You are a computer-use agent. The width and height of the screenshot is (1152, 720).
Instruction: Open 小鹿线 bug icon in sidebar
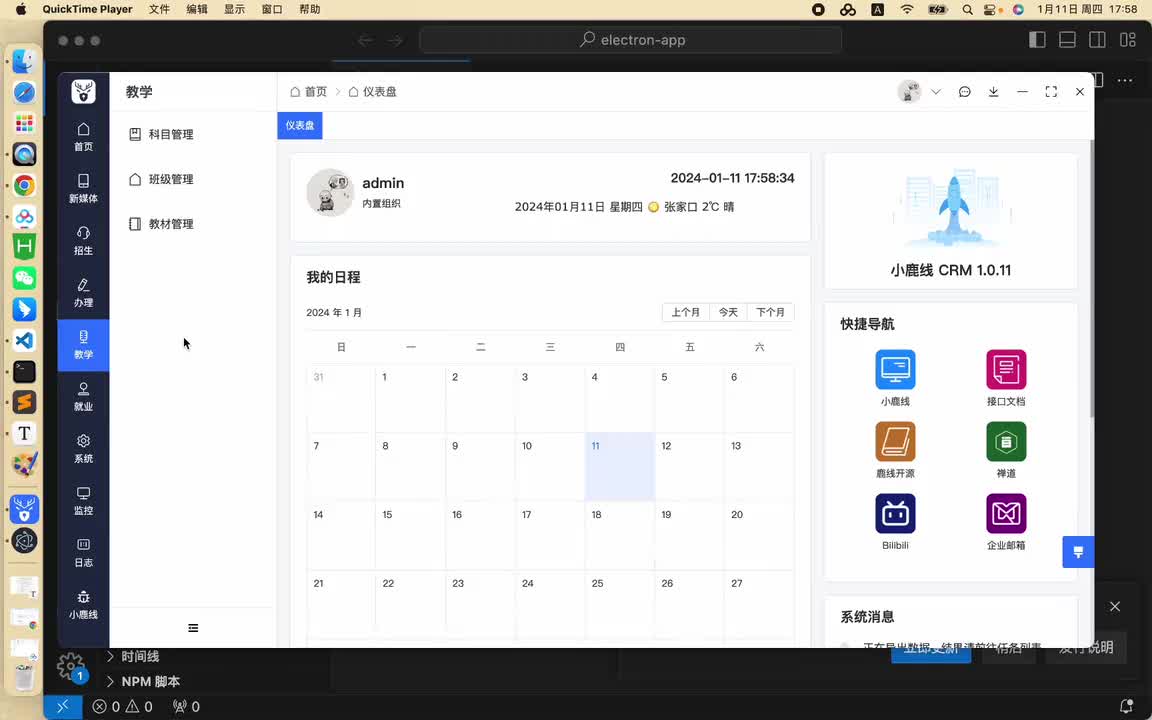pos(83,605)
